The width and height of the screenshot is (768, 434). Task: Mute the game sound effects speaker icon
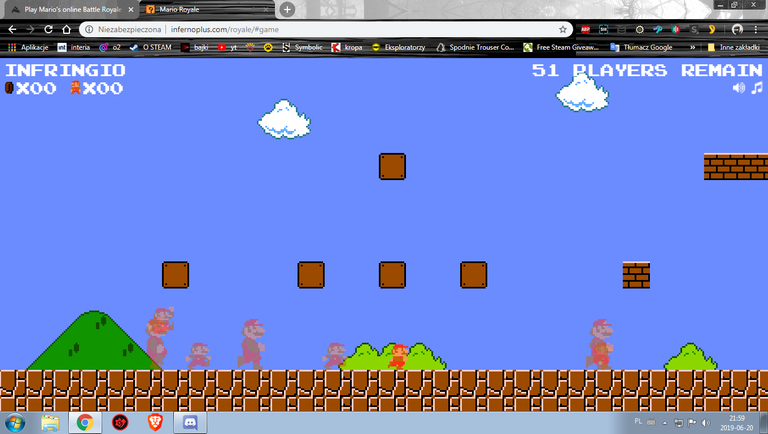point(739,88)
